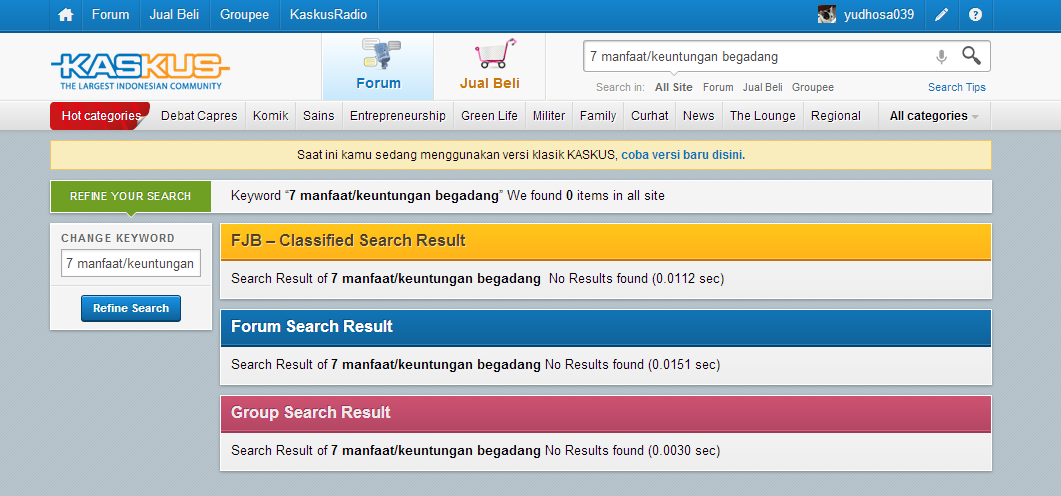This screenshot has width=1061, height=496.
Task: Click the KASKUS logo
Action: click(x=140, y=72)
